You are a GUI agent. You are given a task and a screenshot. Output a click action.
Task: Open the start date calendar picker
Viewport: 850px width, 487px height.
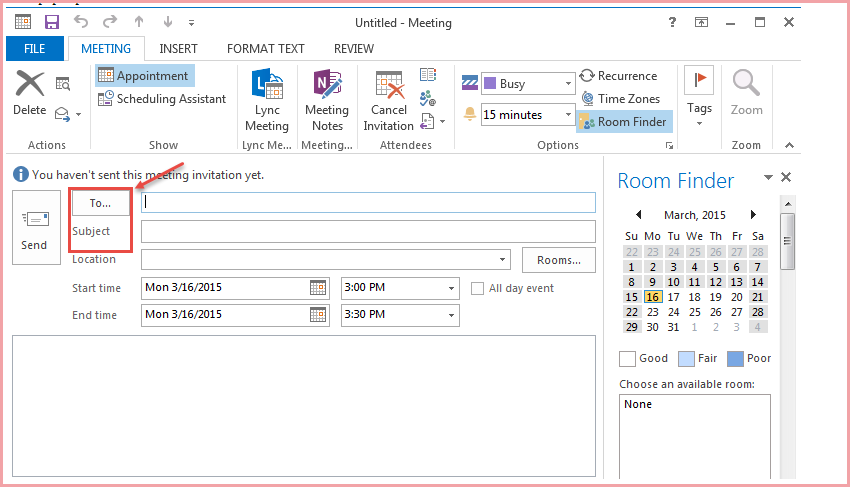coord(318,287)
